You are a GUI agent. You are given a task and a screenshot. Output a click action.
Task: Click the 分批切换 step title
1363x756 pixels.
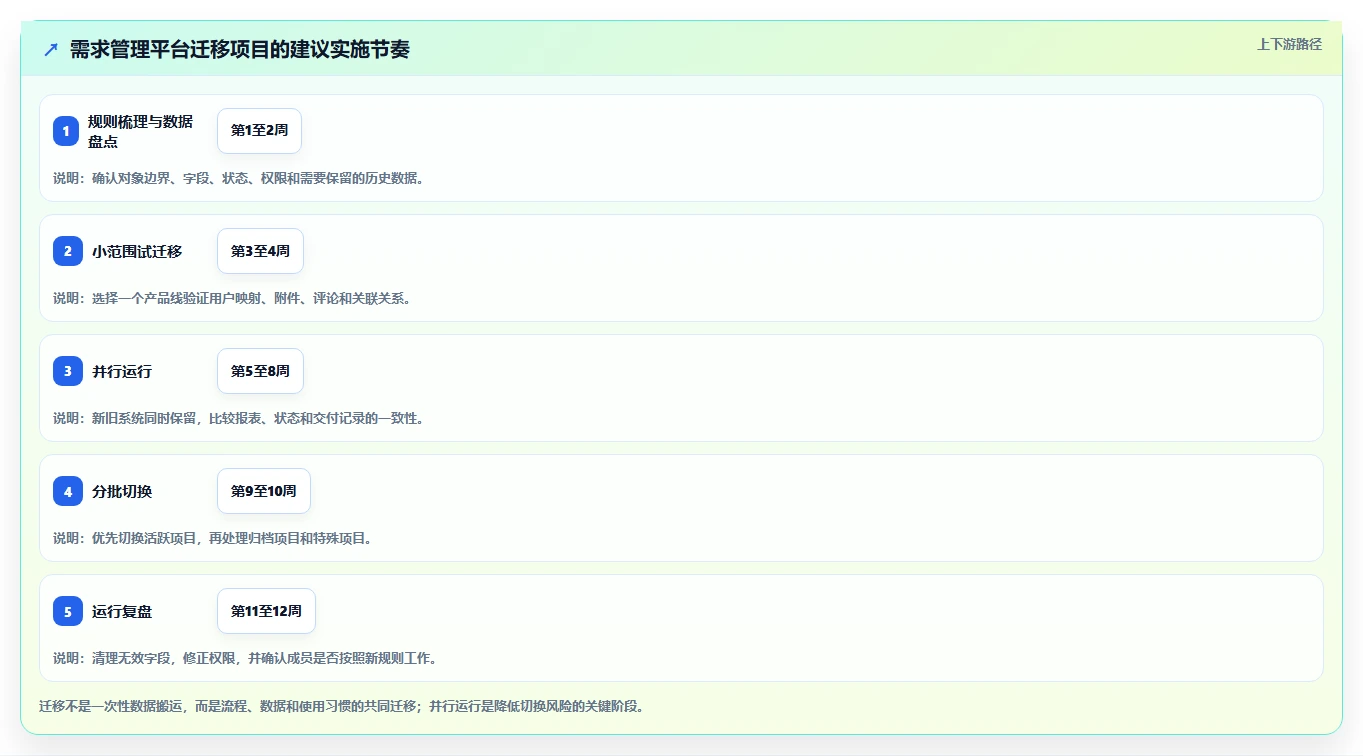click(x=122, y=491)
